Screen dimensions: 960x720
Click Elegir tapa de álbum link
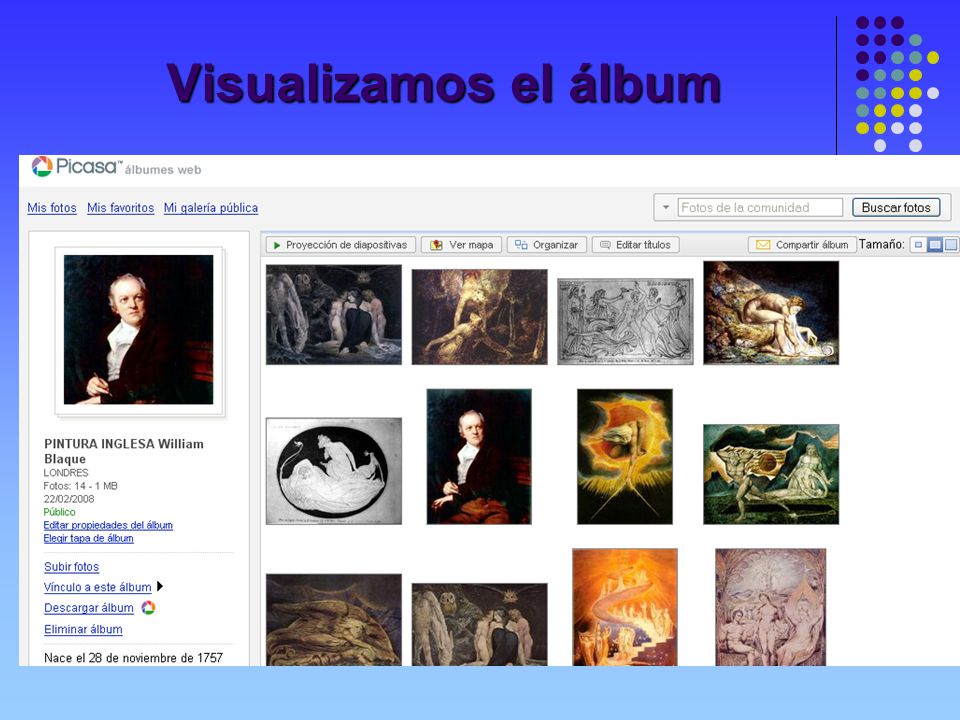pyautogui.click(x=88, y=538)
